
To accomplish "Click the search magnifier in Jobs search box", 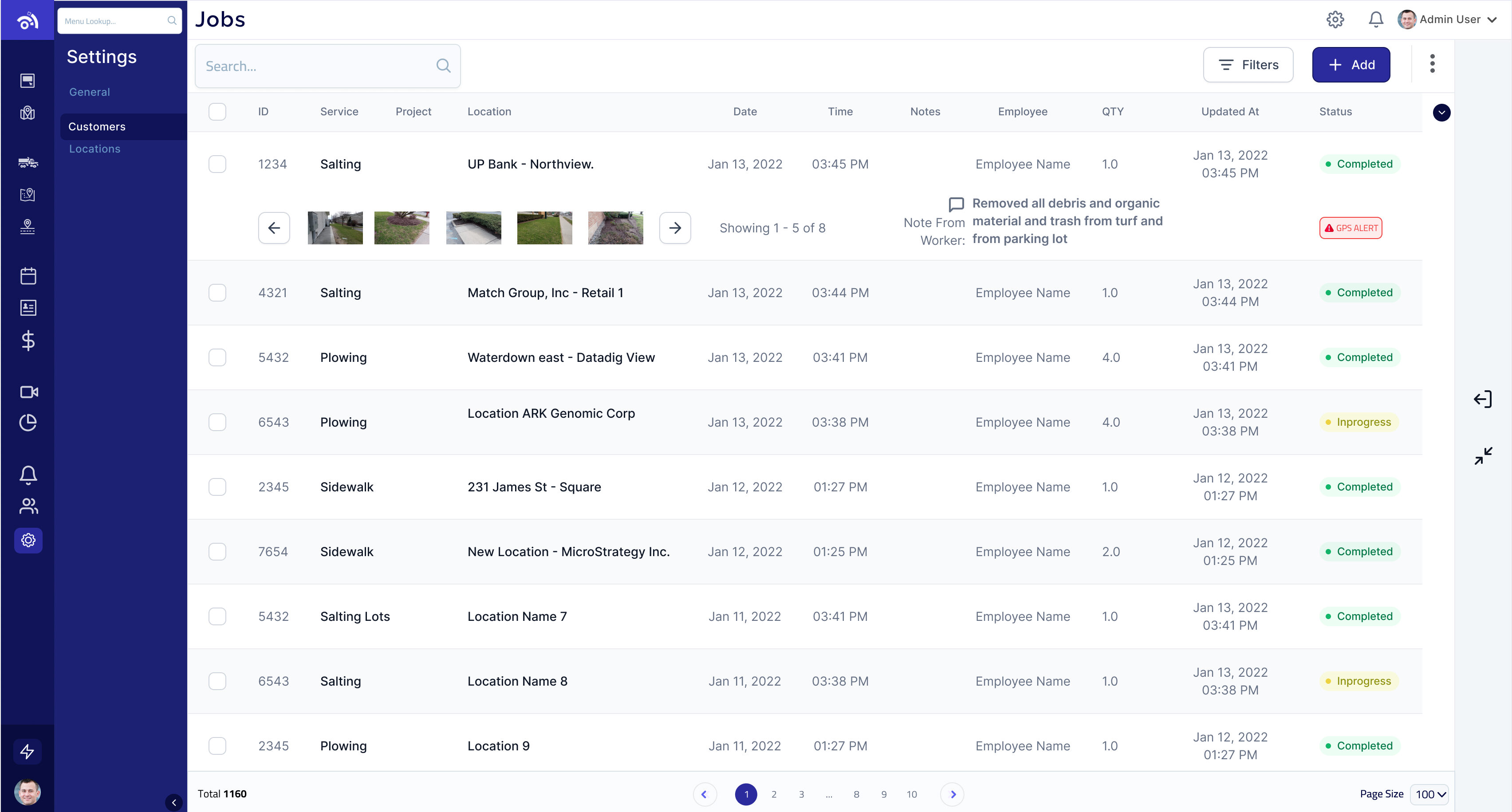I will pos(444,66).
